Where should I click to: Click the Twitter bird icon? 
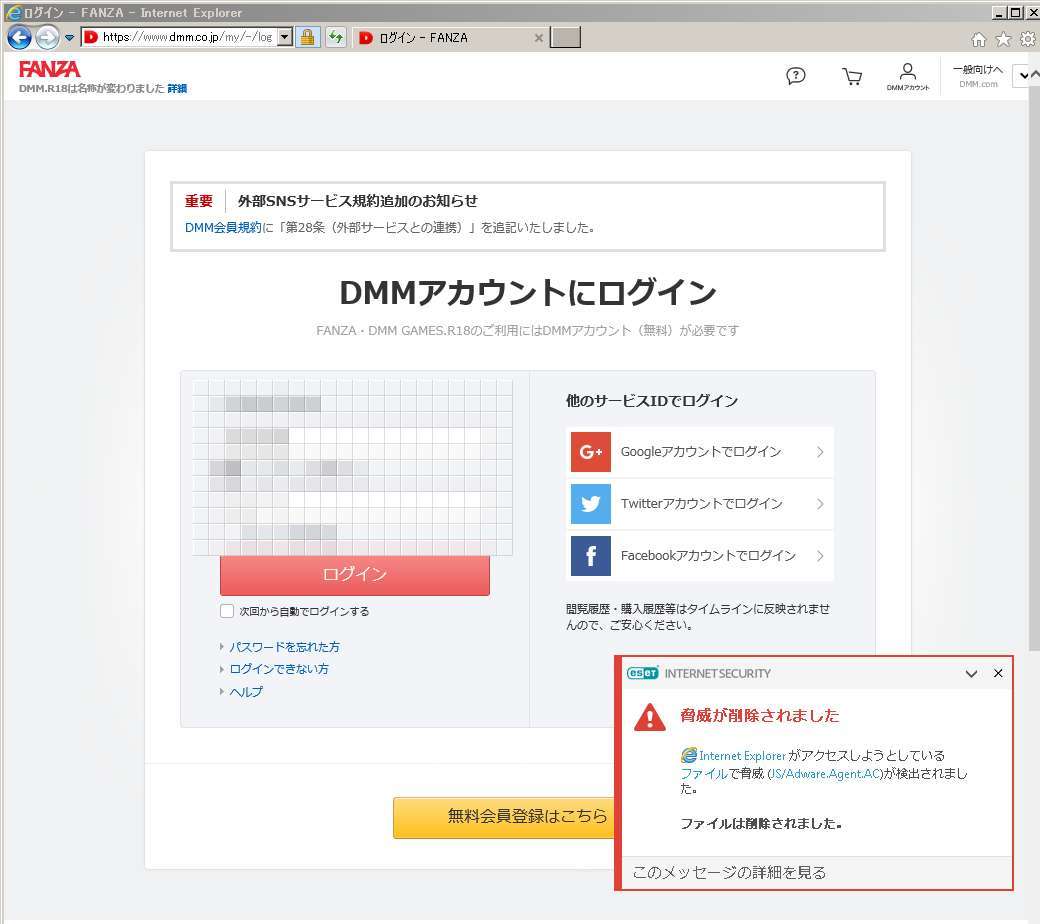click(590, 503)
